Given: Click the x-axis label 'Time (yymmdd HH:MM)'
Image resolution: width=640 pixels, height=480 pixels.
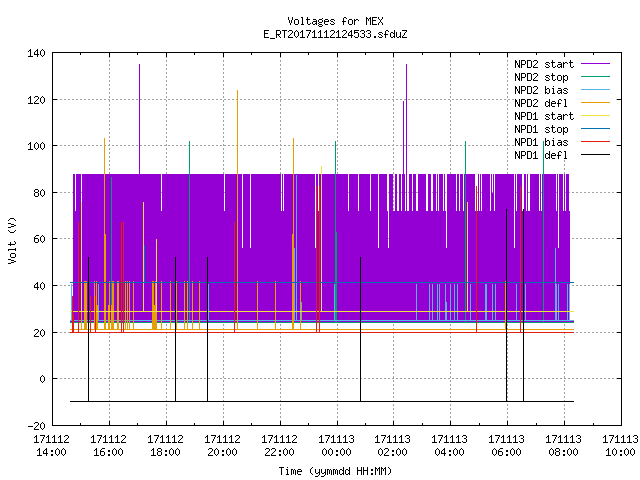Looking at the screenshot, I should (335, 471).
